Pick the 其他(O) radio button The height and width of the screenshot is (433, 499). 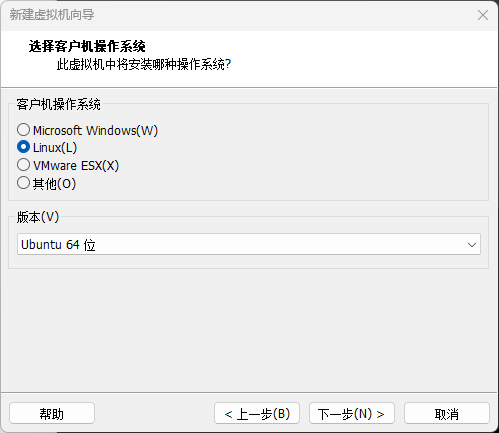pyautogui.click(x=23, y=183)
